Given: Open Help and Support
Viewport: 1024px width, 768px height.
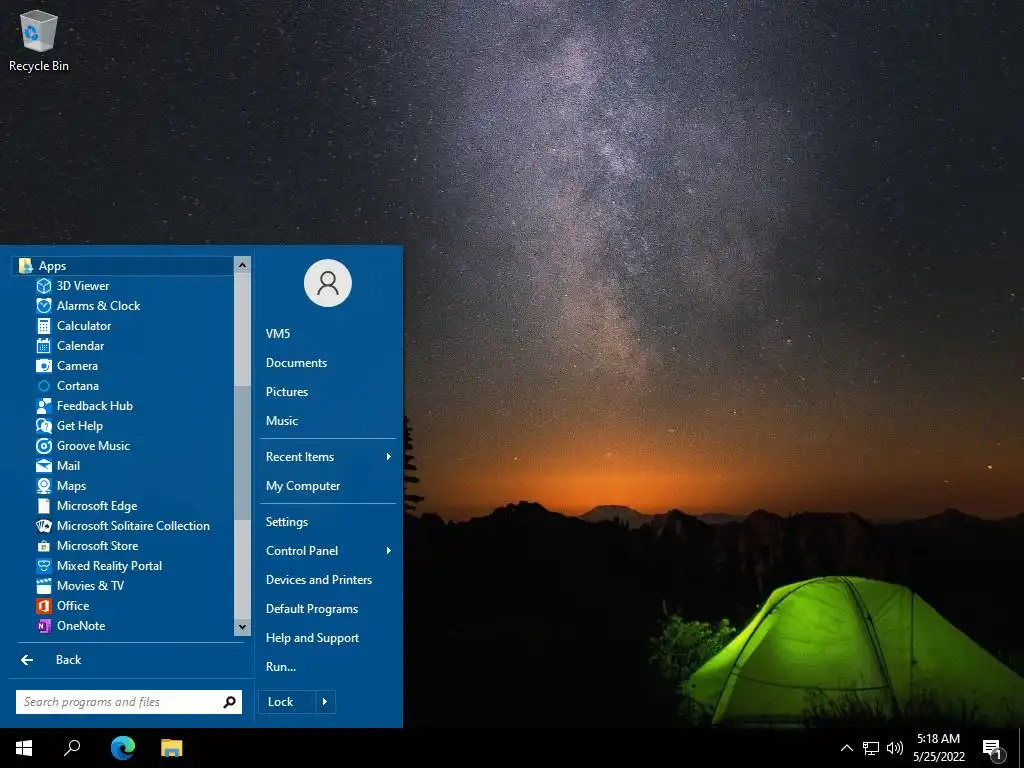Looking at the screenshot, I should pos(312,638).
